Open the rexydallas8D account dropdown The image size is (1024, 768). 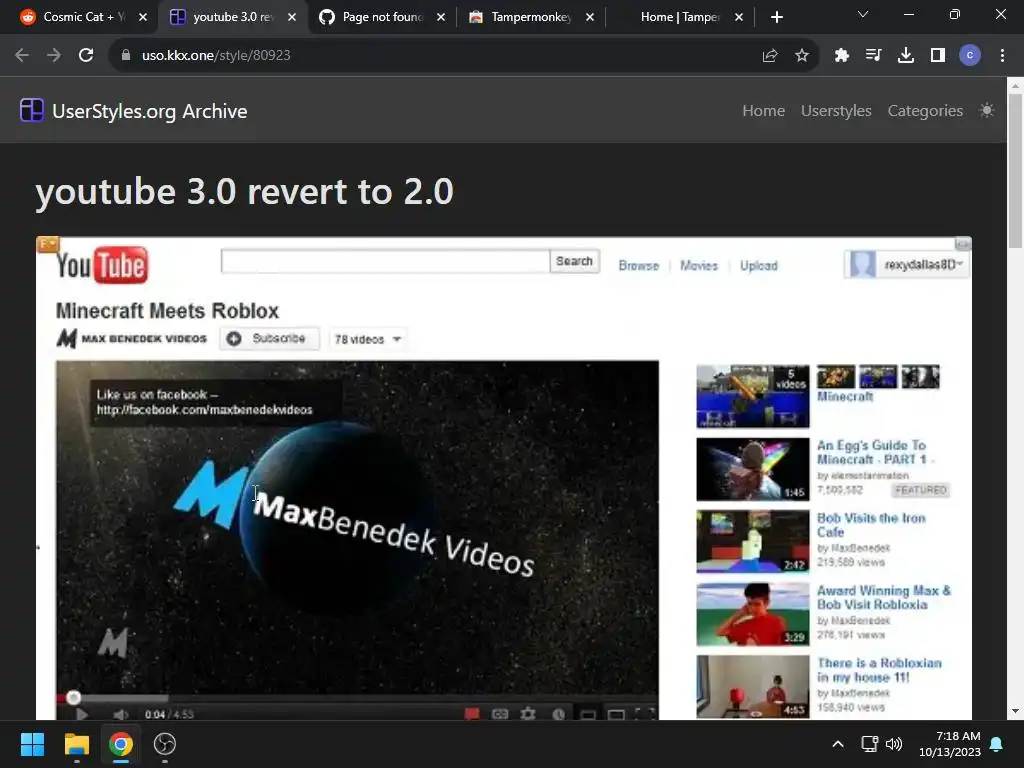pyautogui.click(x=906, y=264)
